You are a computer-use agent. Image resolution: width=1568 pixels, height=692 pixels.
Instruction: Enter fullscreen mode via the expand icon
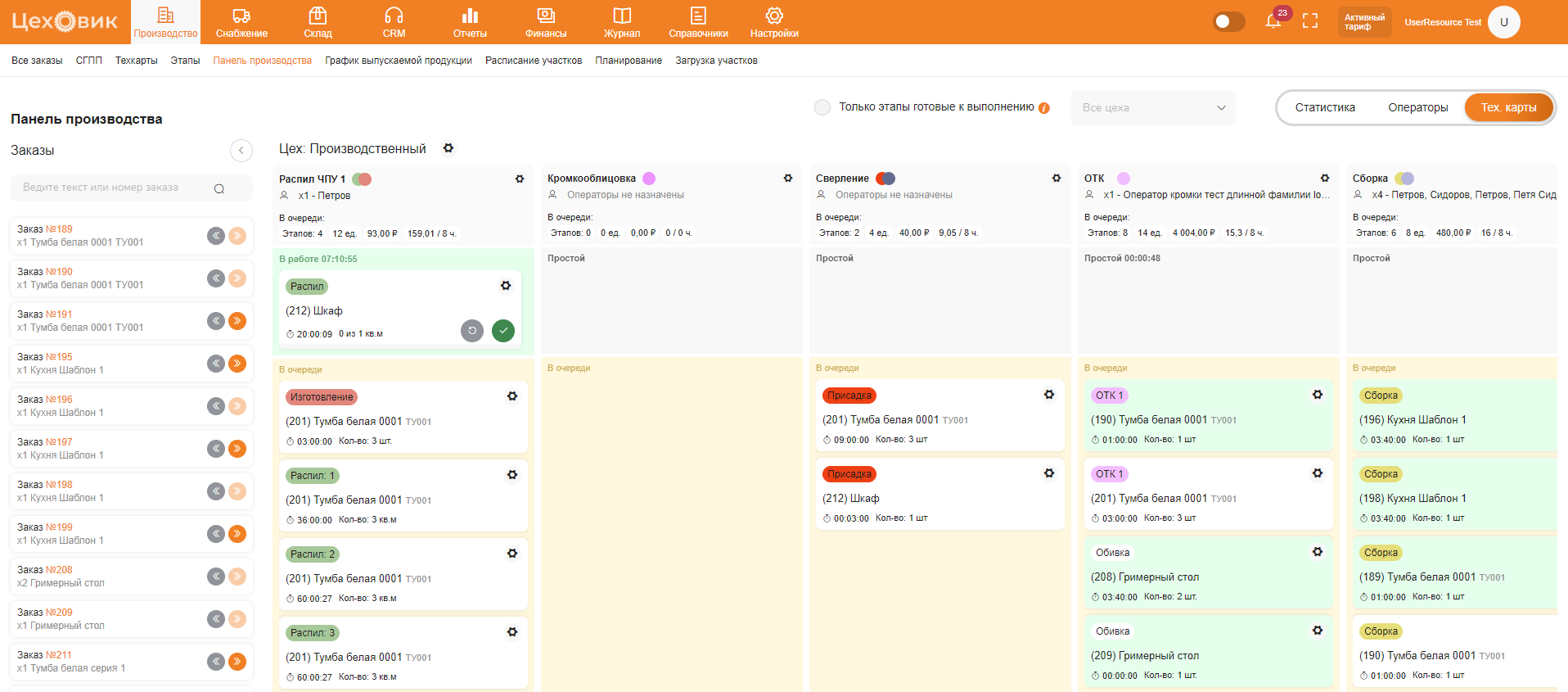tap(1310, 21)
